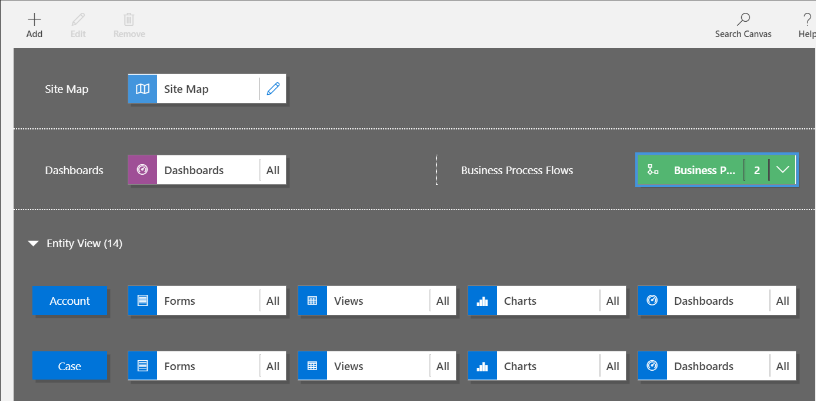Edit Site Map using pencil icon
The width and height of the screenshot is (816, 401).
point(273,89)
